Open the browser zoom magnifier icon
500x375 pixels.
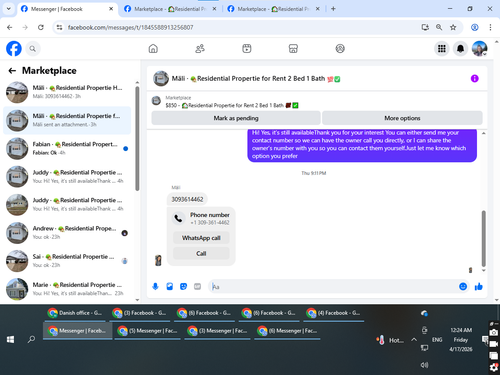point(439,27)
